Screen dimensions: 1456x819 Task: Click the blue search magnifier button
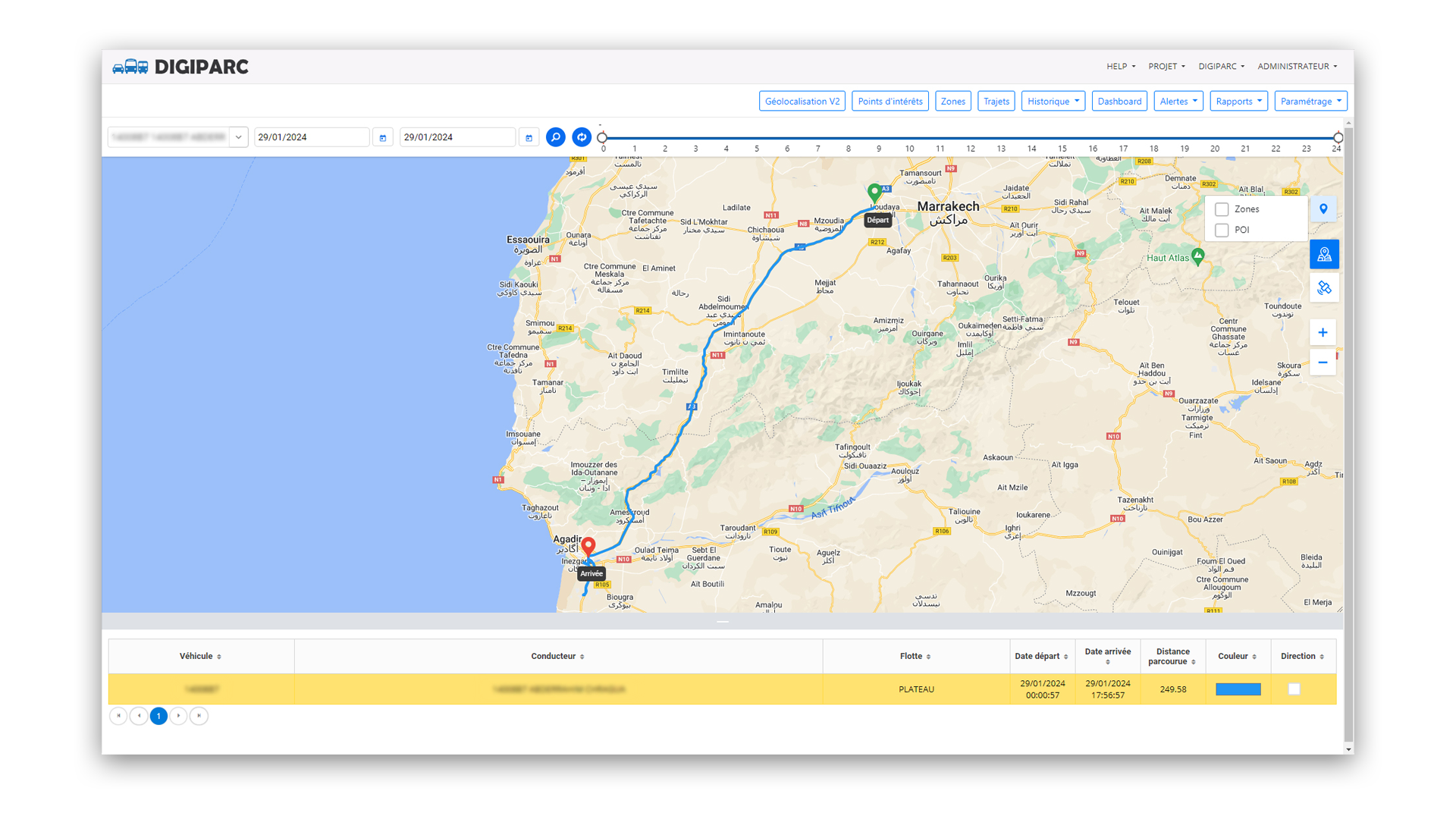coord(556,137)
